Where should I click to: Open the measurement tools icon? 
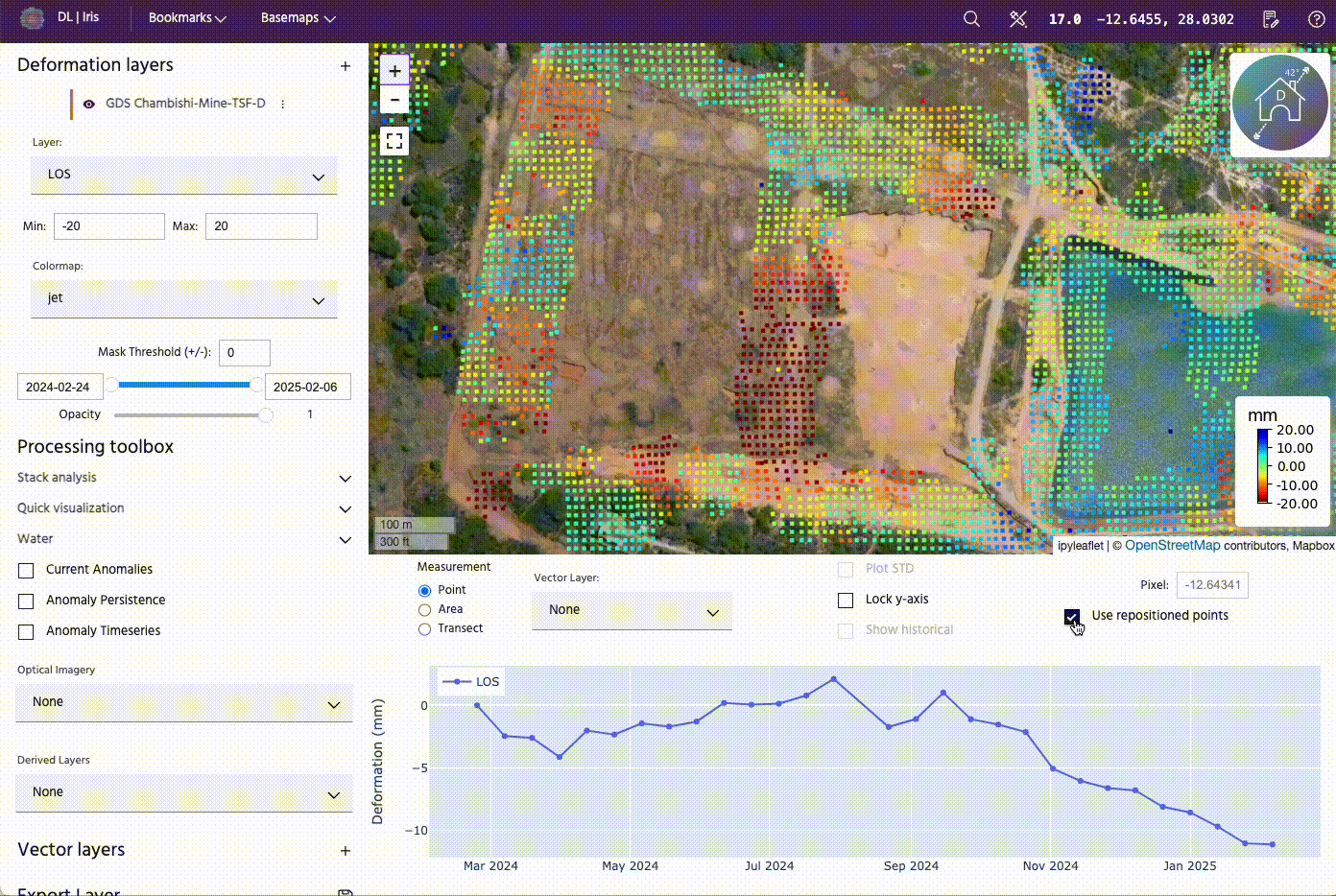coord(1018,19)
